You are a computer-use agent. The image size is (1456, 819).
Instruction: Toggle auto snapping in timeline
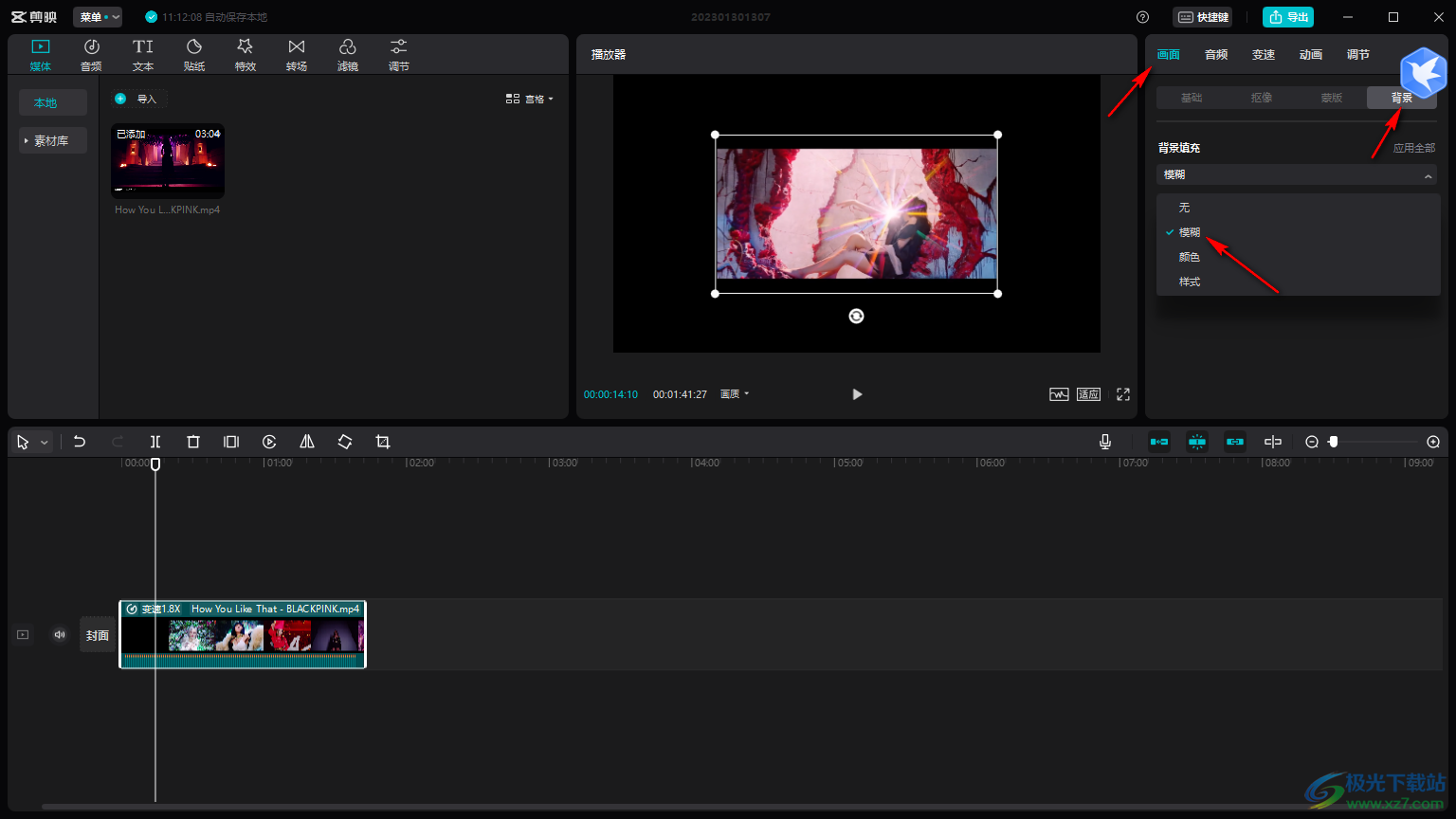pyautogui.click(x=1197, y=442)
